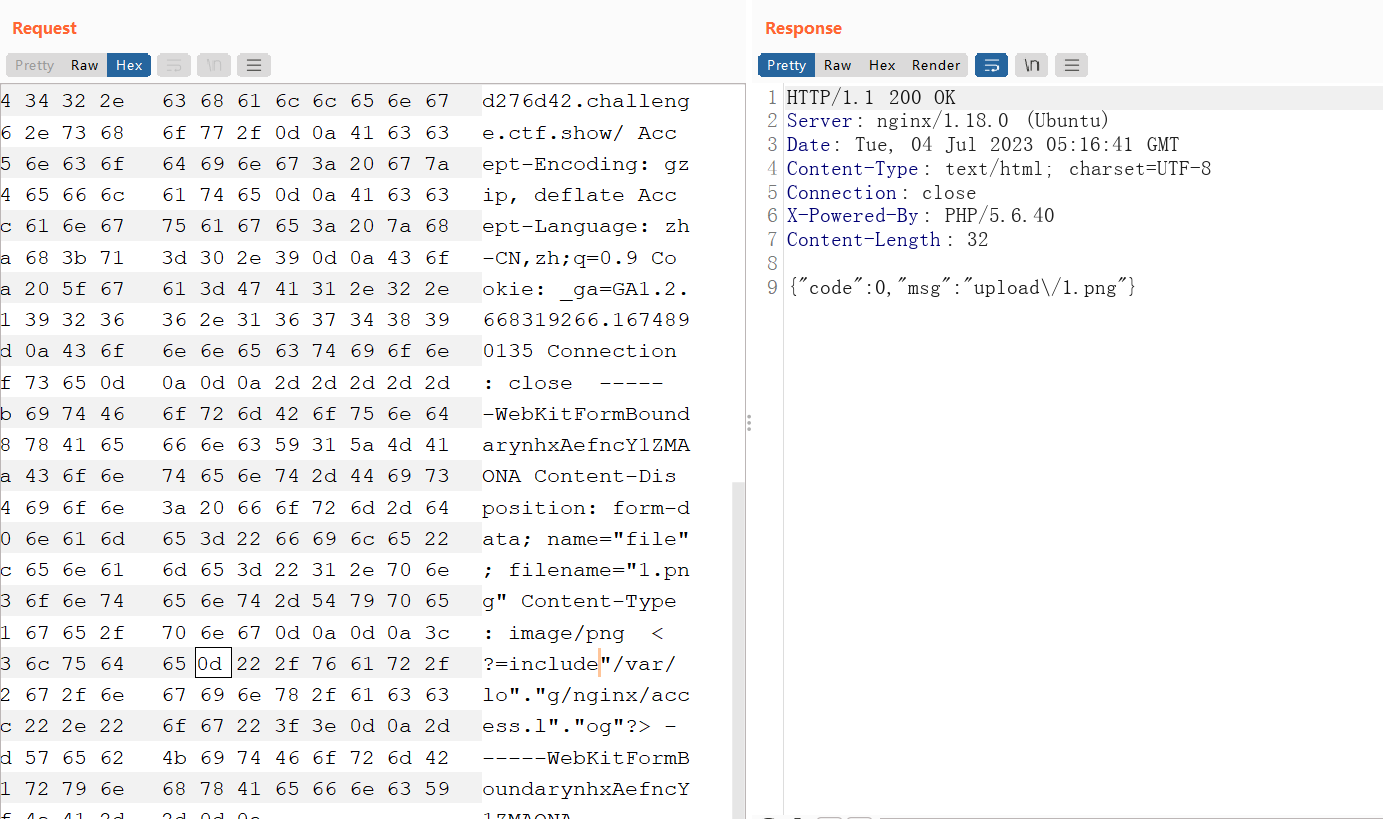Image resolution: width=1383 pixels, height=819 pixels.
Task: Click the ASCII text '668319266.167489'
Action: click(586, 320)
